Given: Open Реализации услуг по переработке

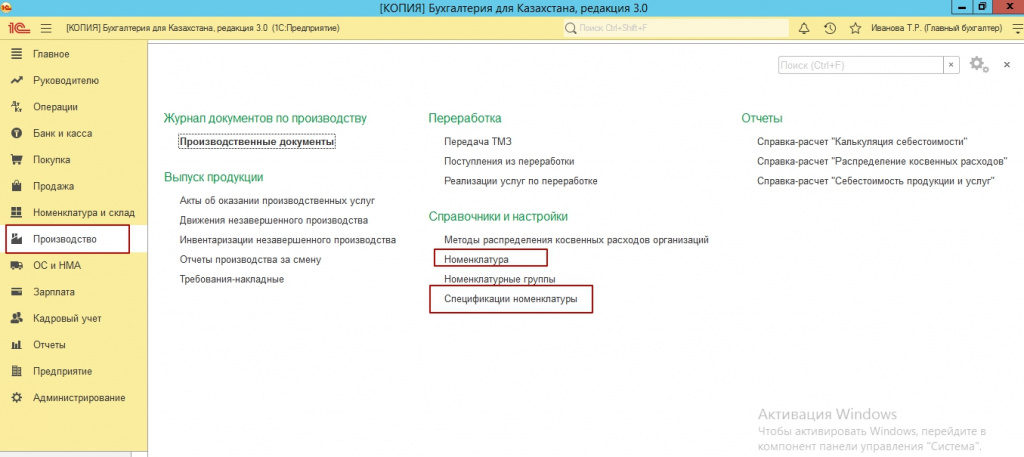Looking at the screenshot, I should click(x=520, y=181).
